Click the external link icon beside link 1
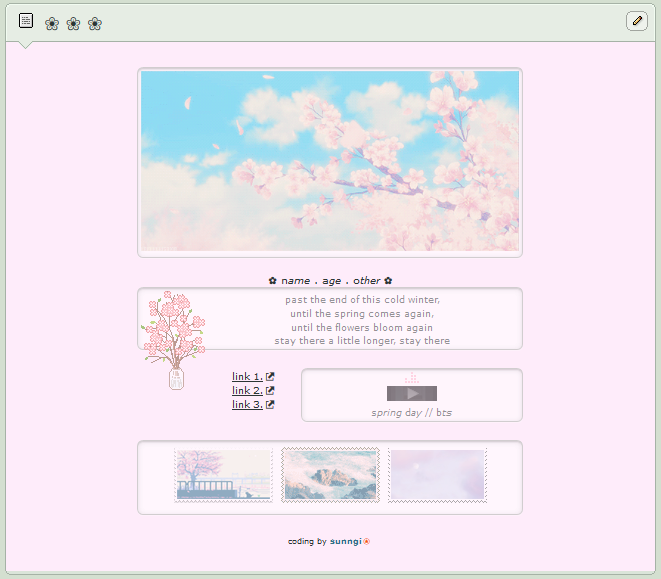Screen dimensions: 661x579 [270, 377]
